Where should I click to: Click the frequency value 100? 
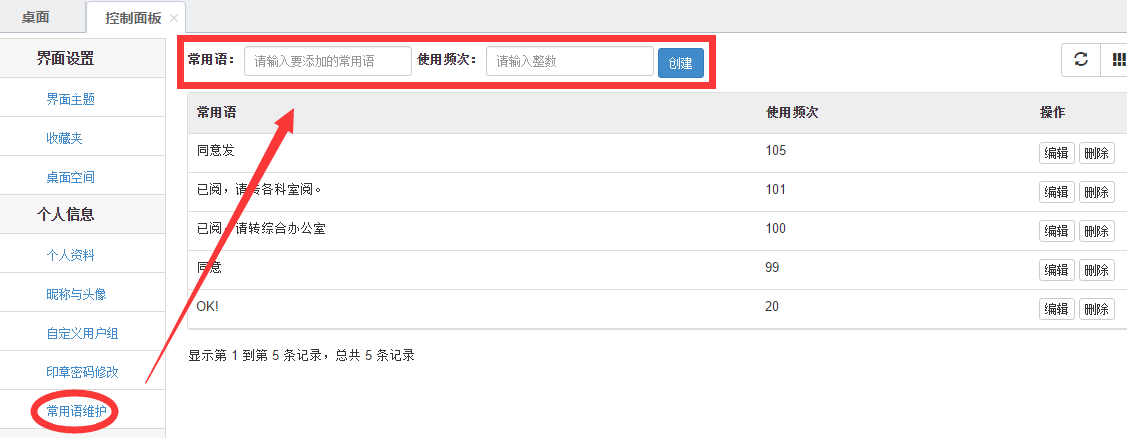[x=776, y=229]
